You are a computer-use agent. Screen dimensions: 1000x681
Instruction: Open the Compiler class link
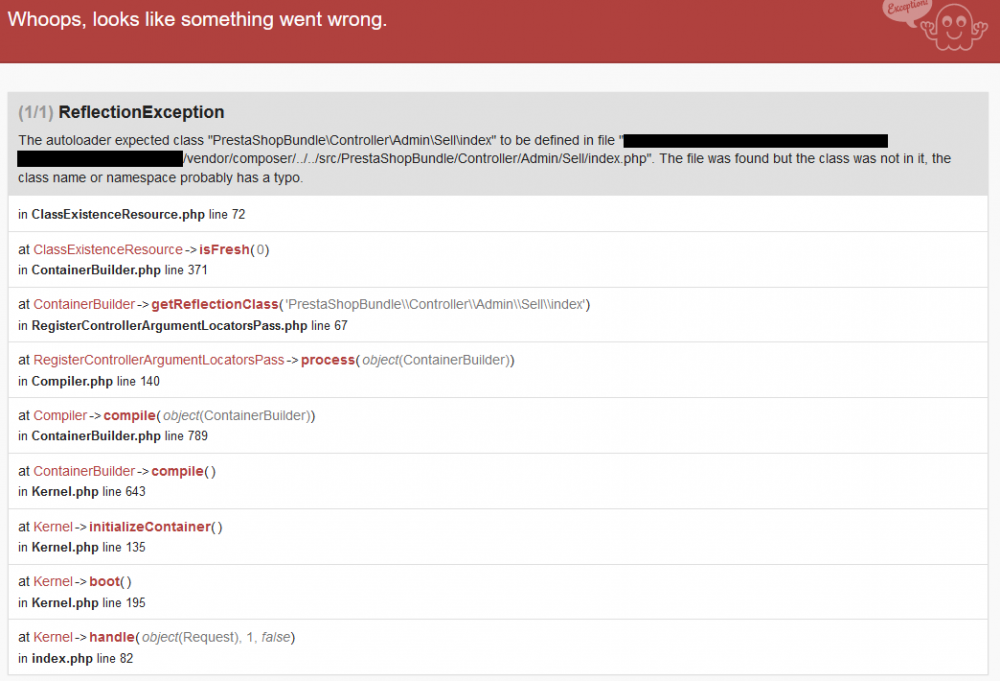coord(57,415)
